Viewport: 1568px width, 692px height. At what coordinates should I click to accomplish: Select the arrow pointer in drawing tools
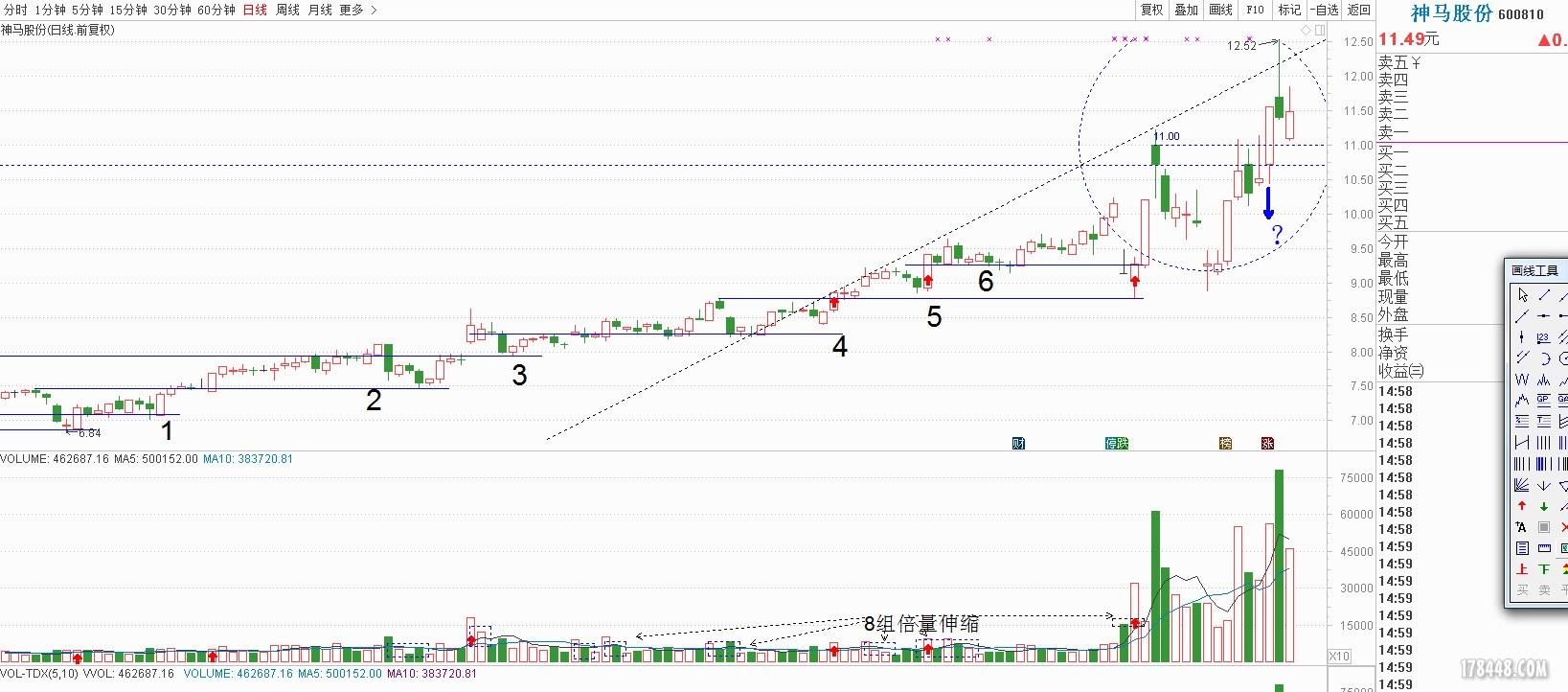tap(1522, 294)
